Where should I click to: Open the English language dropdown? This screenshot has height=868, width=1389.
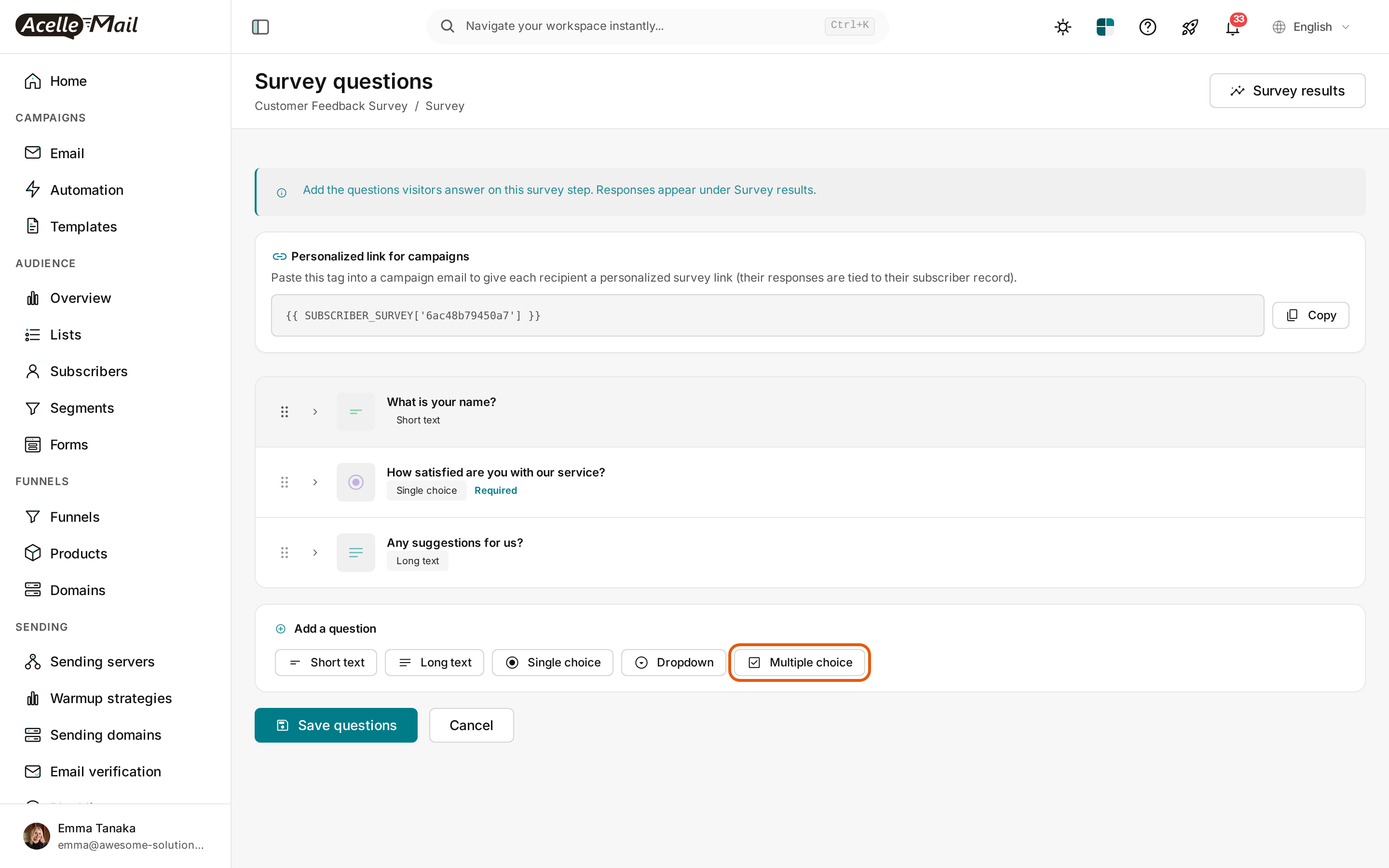point(1311,27)
